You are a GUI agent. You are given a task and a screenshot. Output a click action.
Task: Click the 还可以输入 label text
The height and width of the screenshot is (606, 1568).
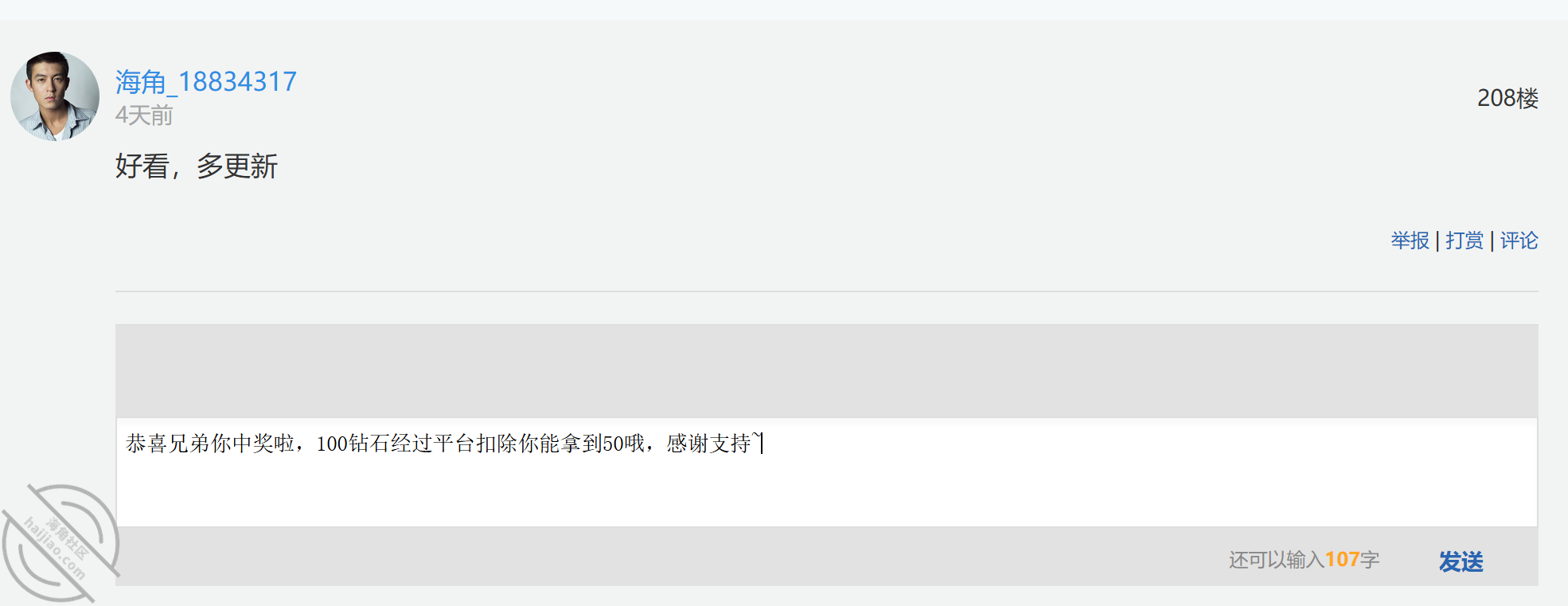(x=1277, y=560)
